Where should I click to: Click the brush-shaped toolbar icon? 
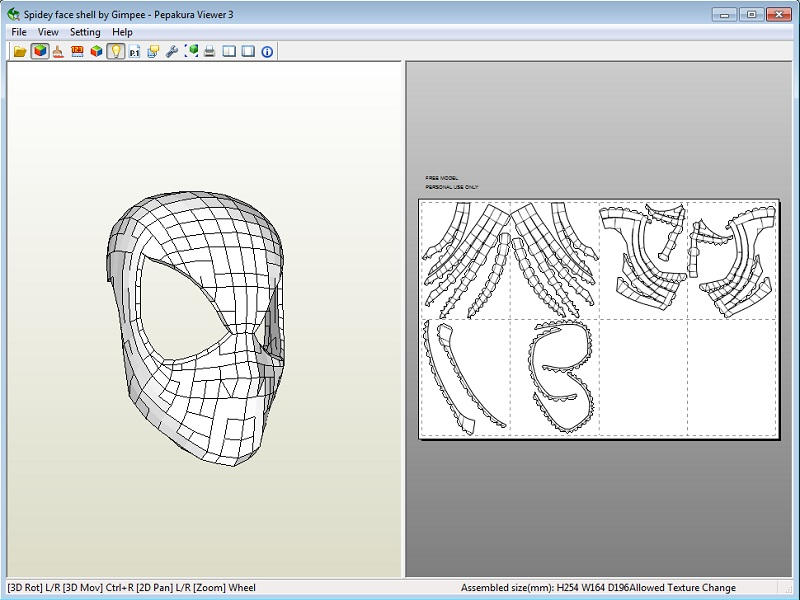coord(59,51)
